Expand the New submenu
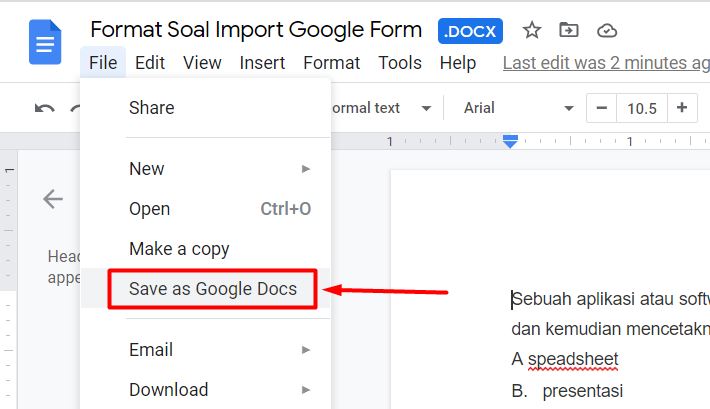This screenshot has height=409, width=710. [x=206, y=169]
